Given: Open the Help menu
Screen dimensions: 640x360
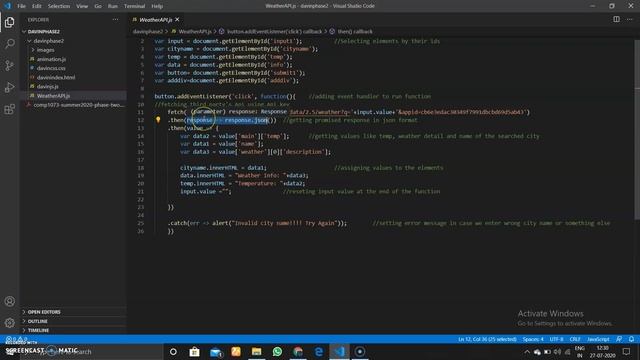Looking at the screenshot, I should [x=157, y=6].
